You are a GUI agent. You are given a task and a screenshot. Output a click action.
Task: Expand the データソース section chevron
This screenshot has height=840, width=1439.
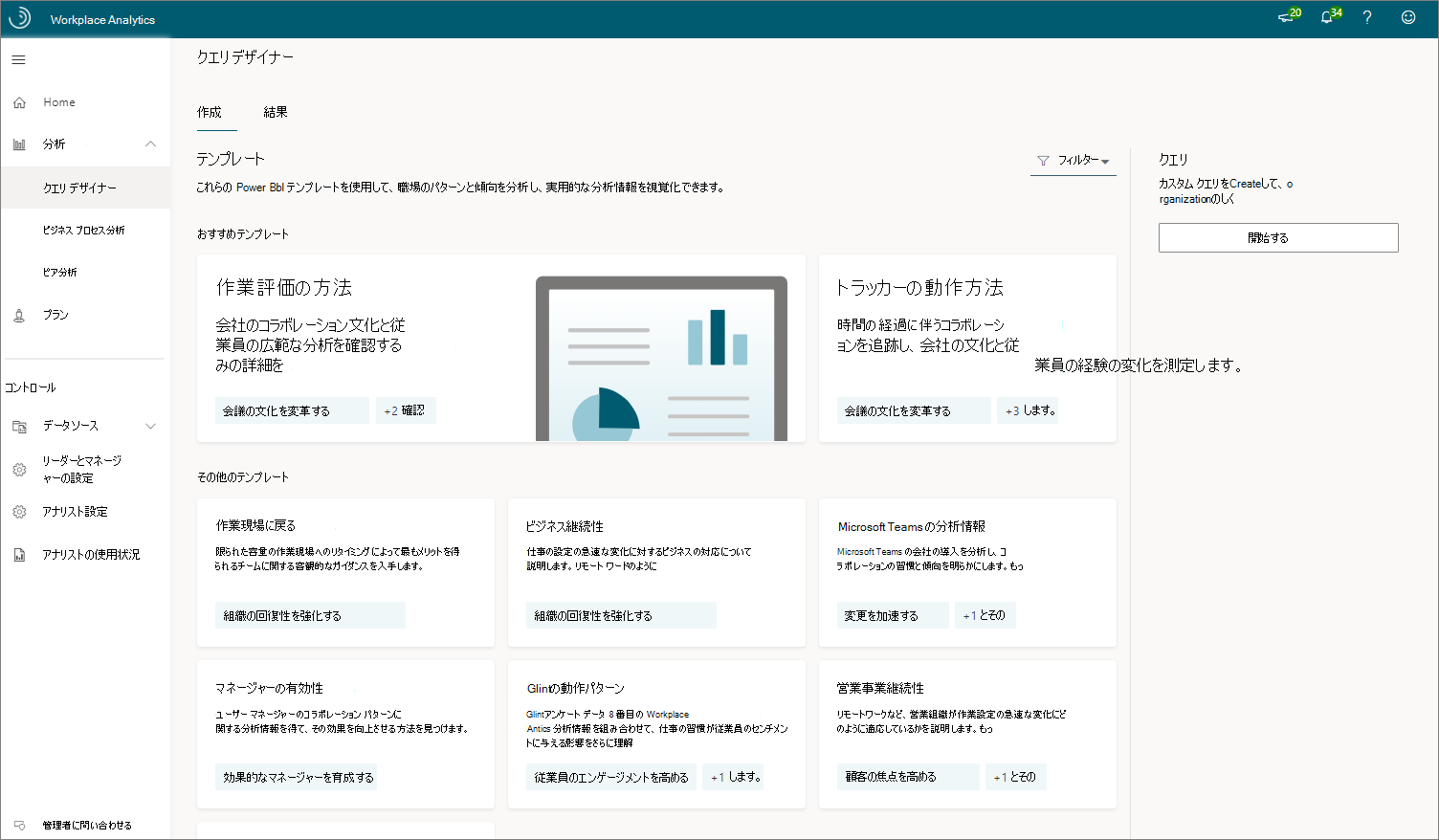(150, 426)
